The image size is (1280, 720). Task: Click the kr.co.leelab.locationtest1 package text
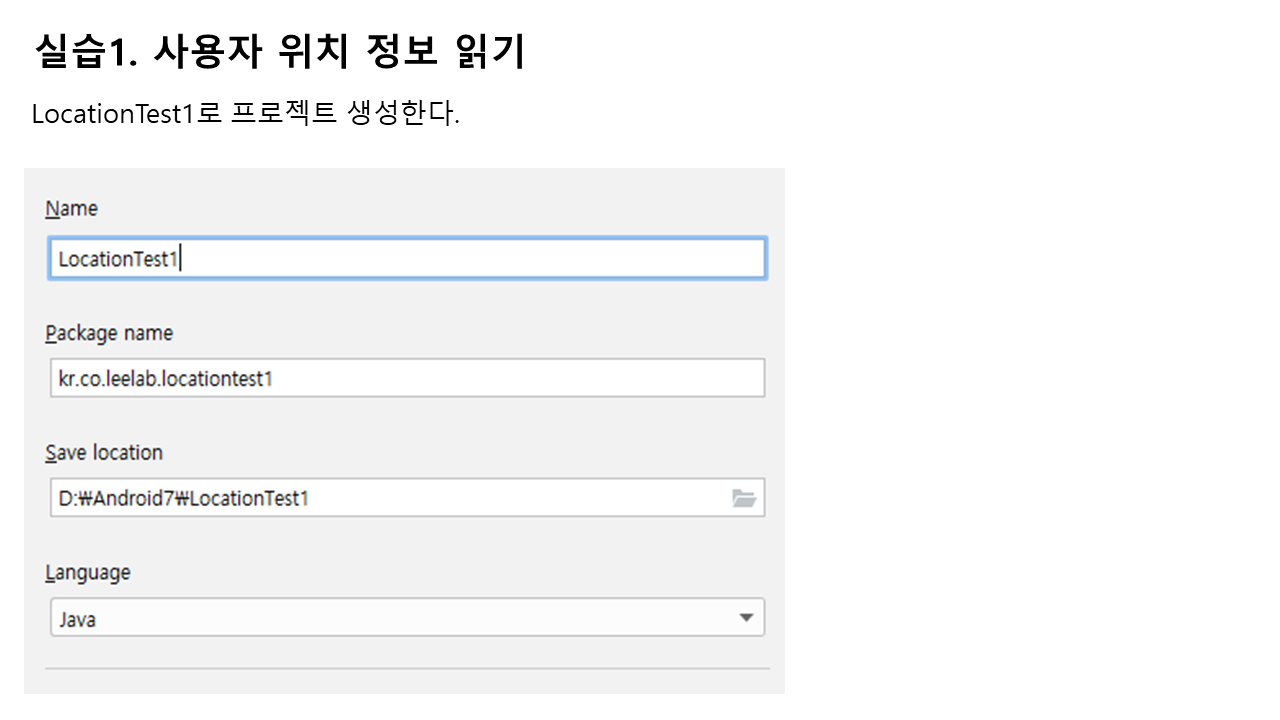[x=166, y=379]
